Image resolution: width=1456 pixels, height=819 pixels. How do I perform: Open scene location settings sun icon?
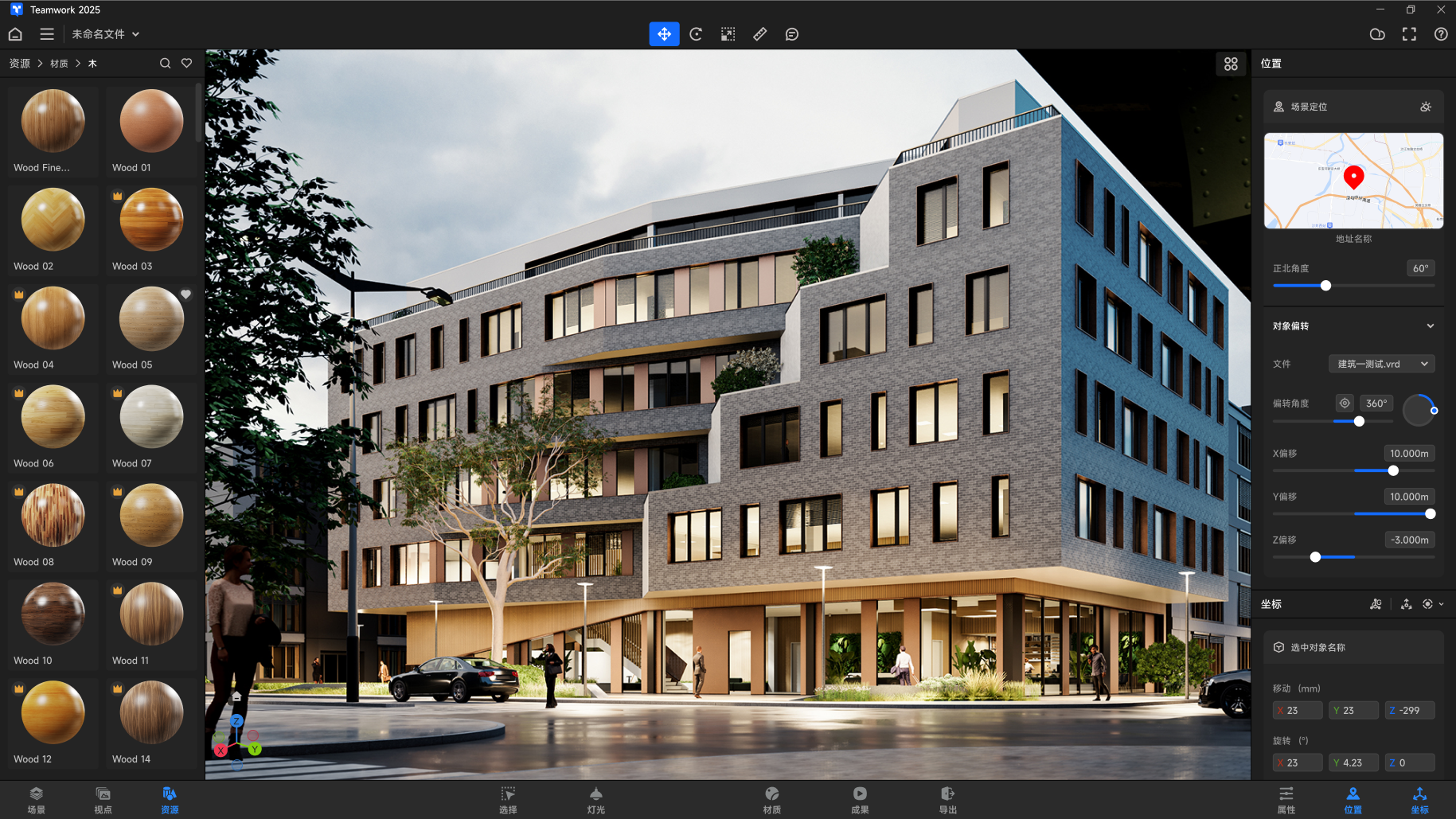click(1426, 107)
